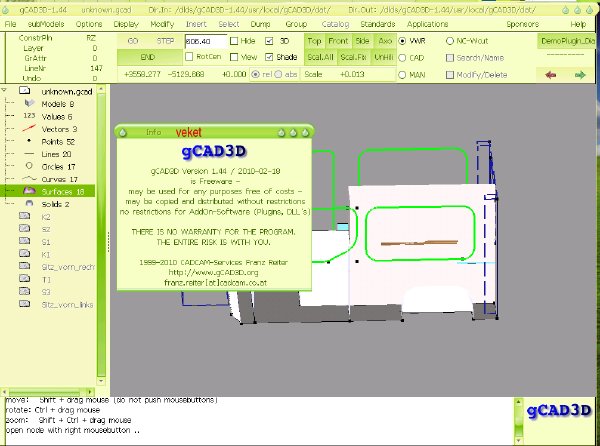Screen dimensions: 600x446
Task: Open the File menu
Action: coord(10,24)
